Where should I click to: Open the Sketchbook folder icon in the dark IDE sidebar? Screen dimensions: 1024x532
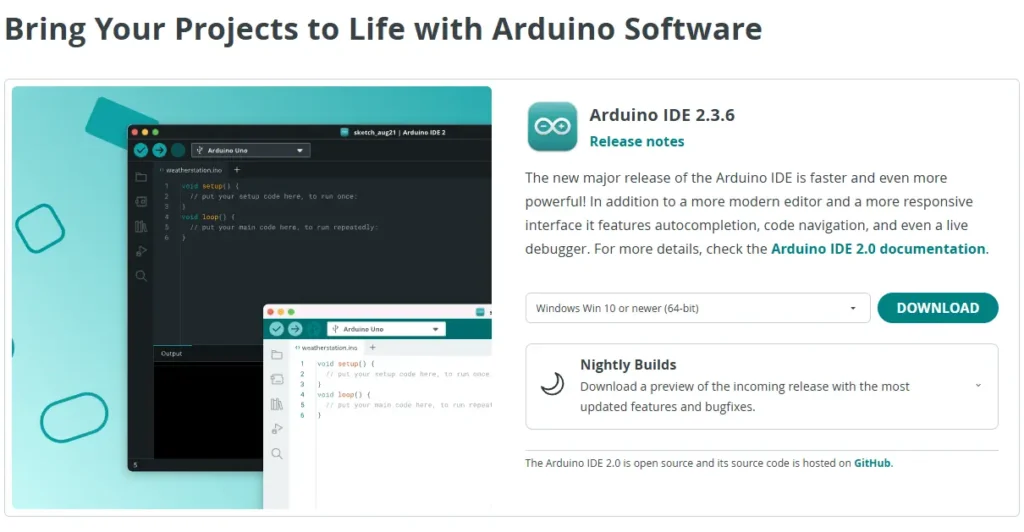141,177
